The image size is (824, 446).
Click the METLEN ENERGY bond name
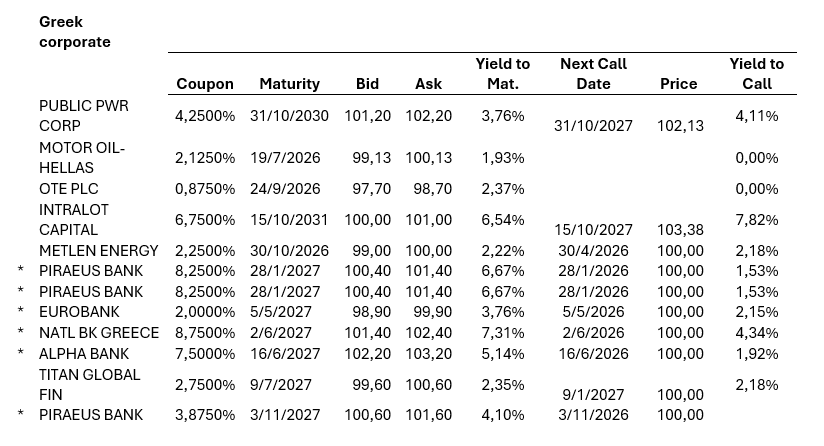99,251
